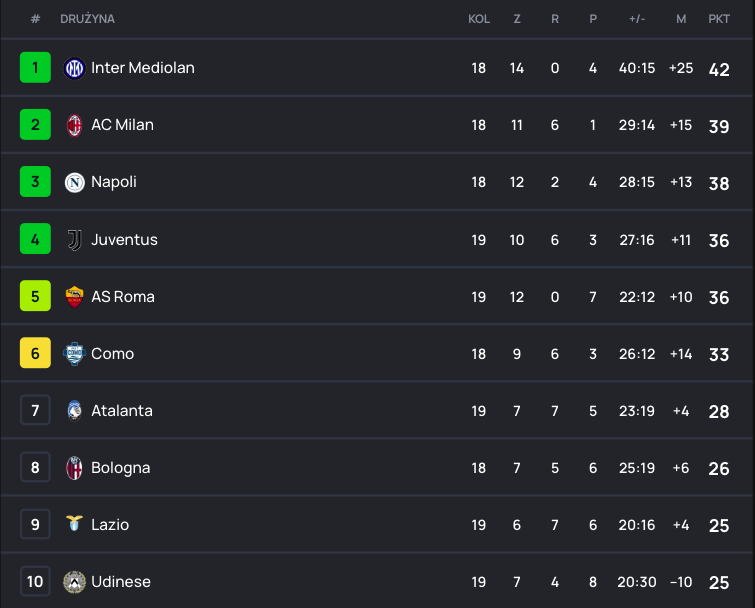Screen dimensions: 755x608
Task: Click the AS Roma crest icon
Action: point(74,297)
